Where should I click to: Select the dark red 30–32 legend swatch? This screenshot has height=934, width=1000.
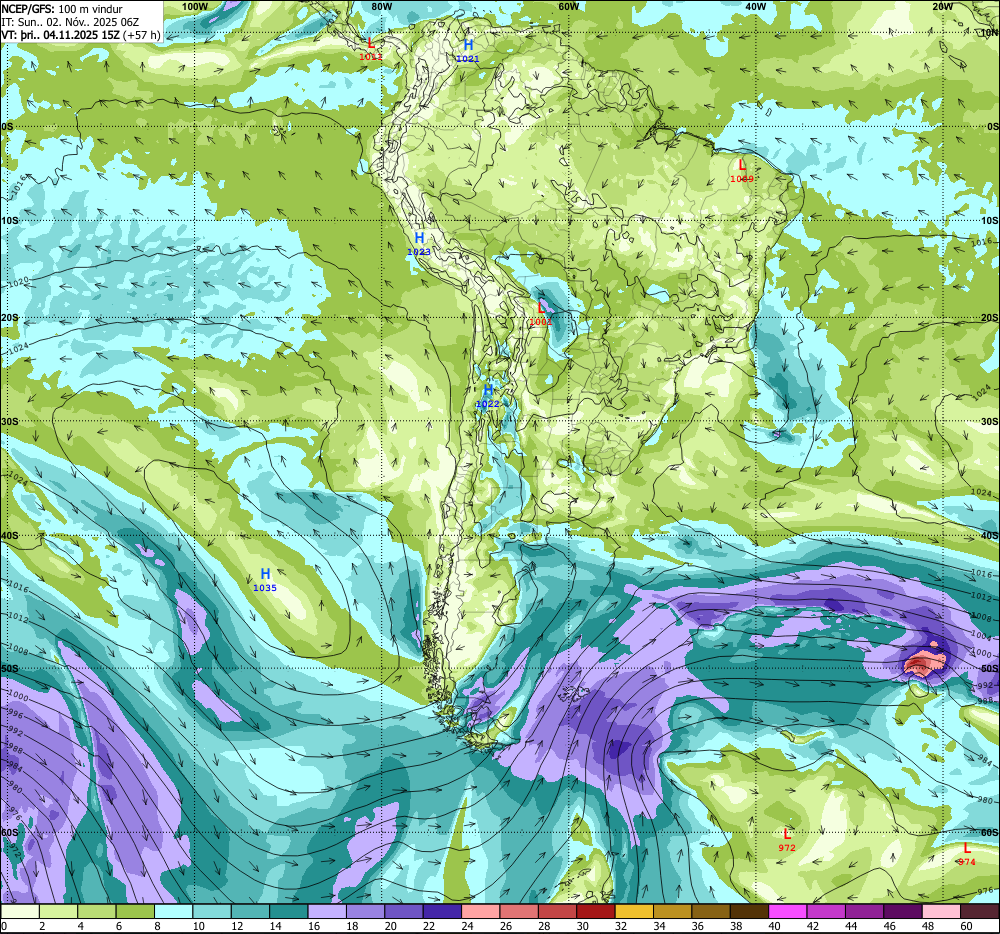[596, 911]
